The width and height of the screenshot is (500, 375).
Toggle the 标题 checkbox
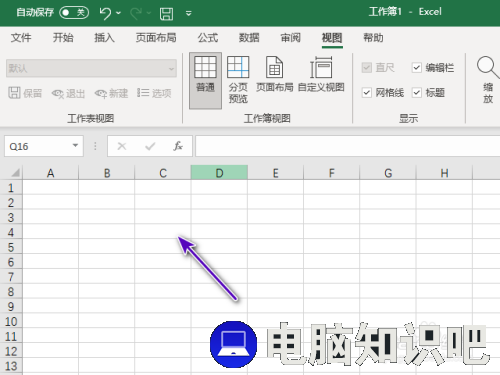click(417, 92)
